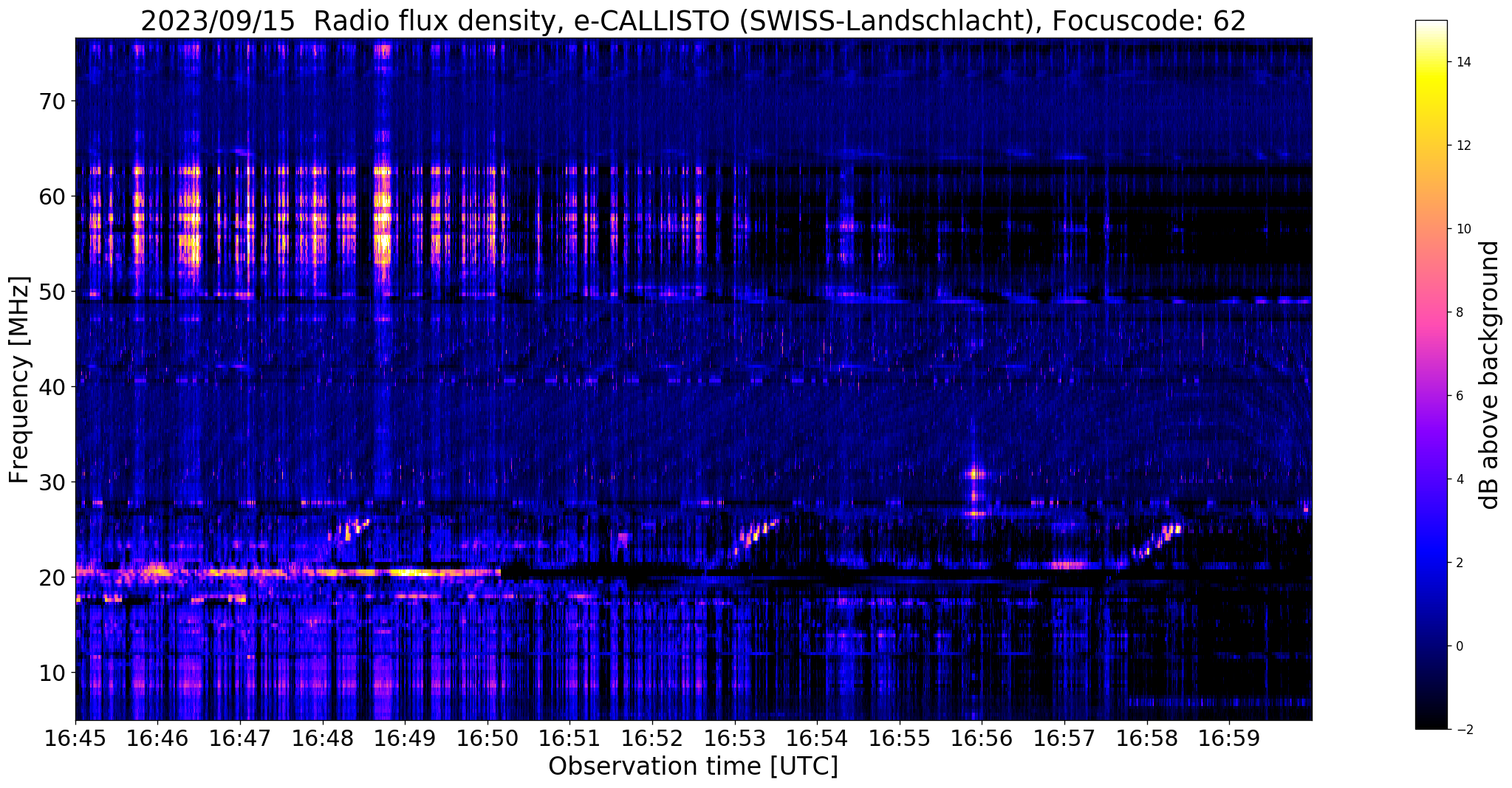Viewport: 1512px width, 788px height.
Task: Click the colorbar tick label 14
Action: (1462, 62)
